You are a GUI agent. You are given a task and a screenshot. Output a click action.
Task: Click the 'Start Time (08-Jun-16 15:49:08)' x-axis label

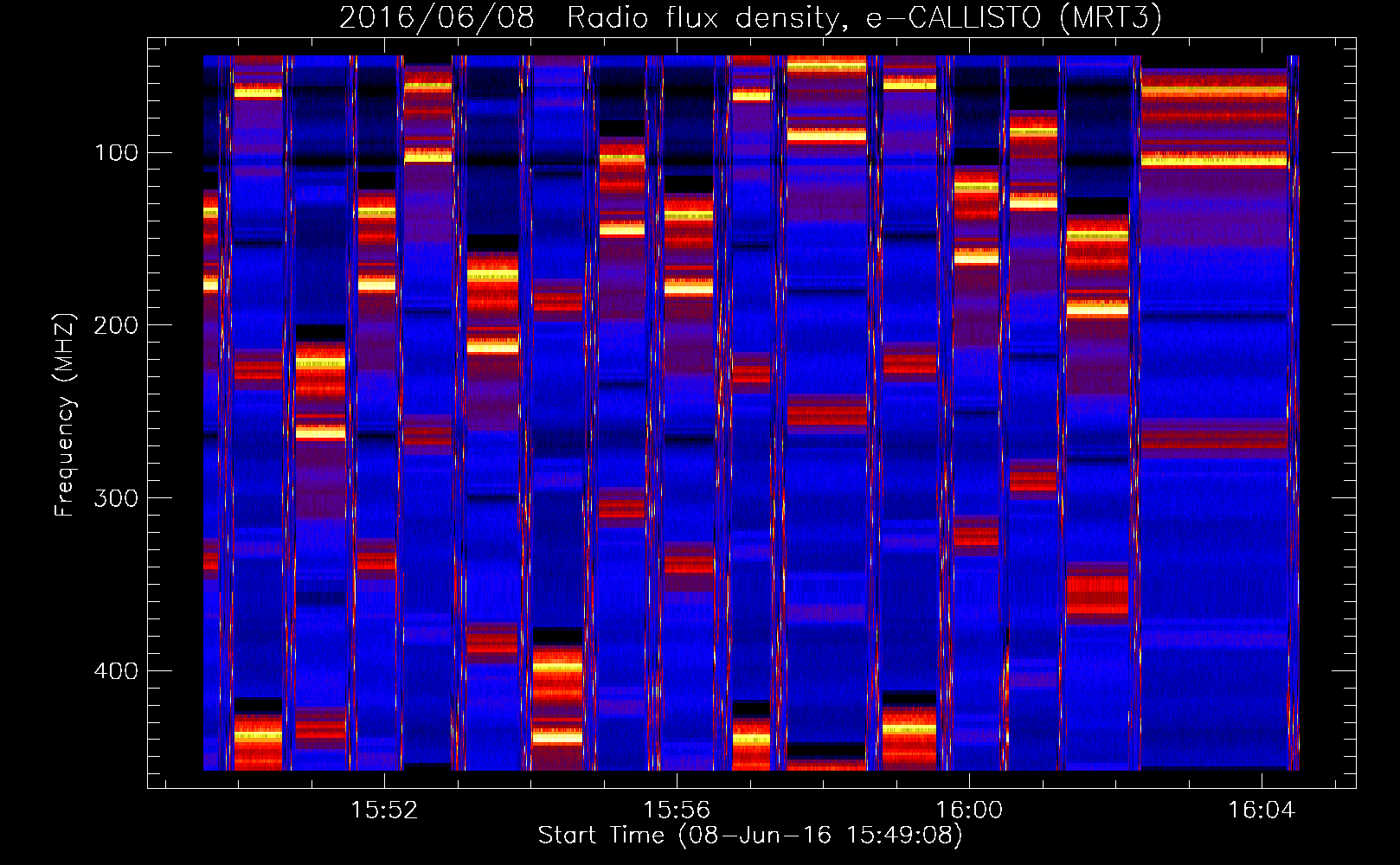click(x=750, y=836)
